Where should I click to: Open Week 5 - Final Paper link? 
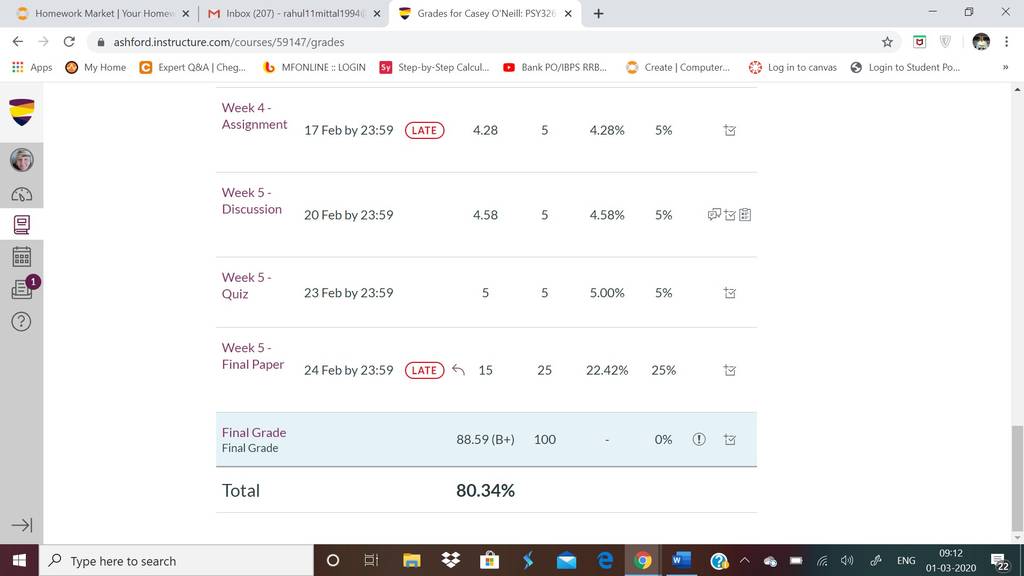click(253, 356)
